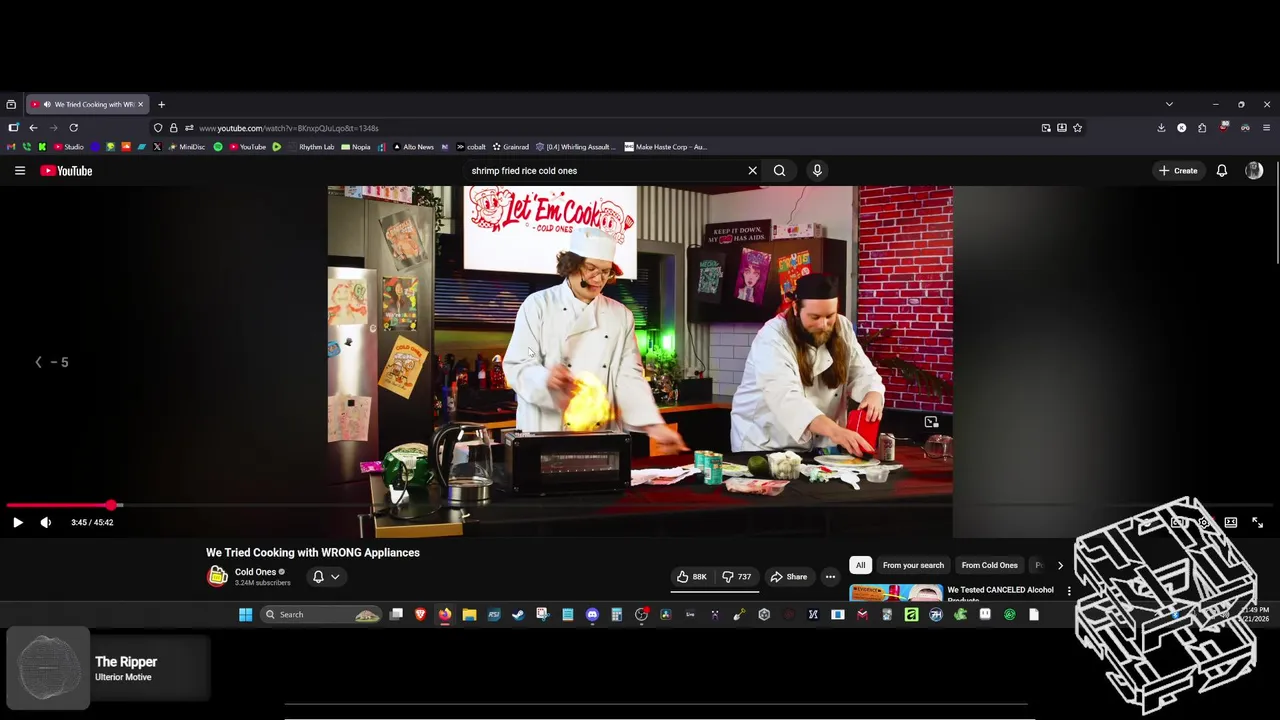Toggle notification bell for Cold Ones
The image size is (1280, 720).
[318, 577]
